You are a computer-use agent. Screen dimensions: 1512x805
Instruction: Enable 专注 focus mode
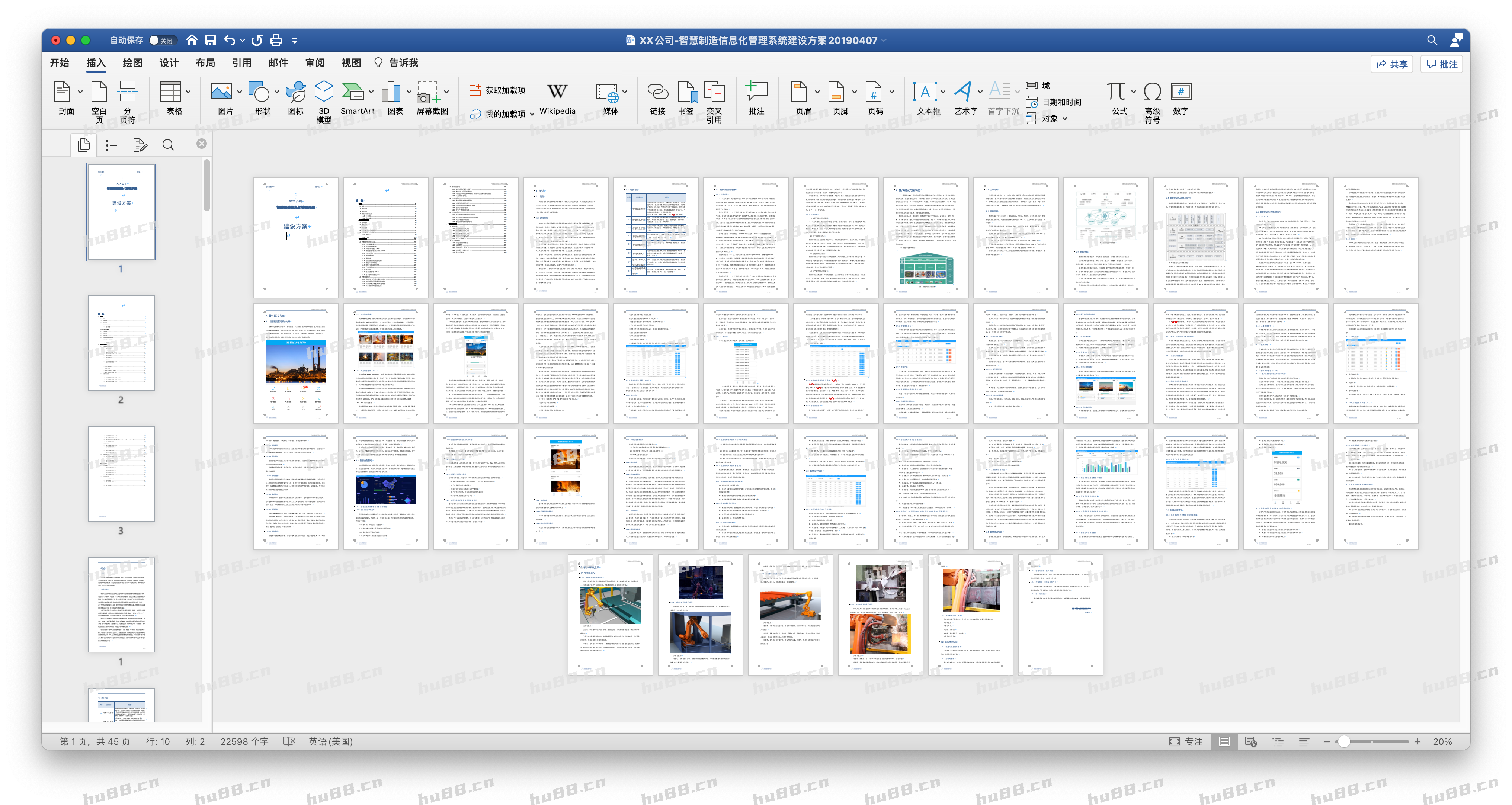[1186, 741]
